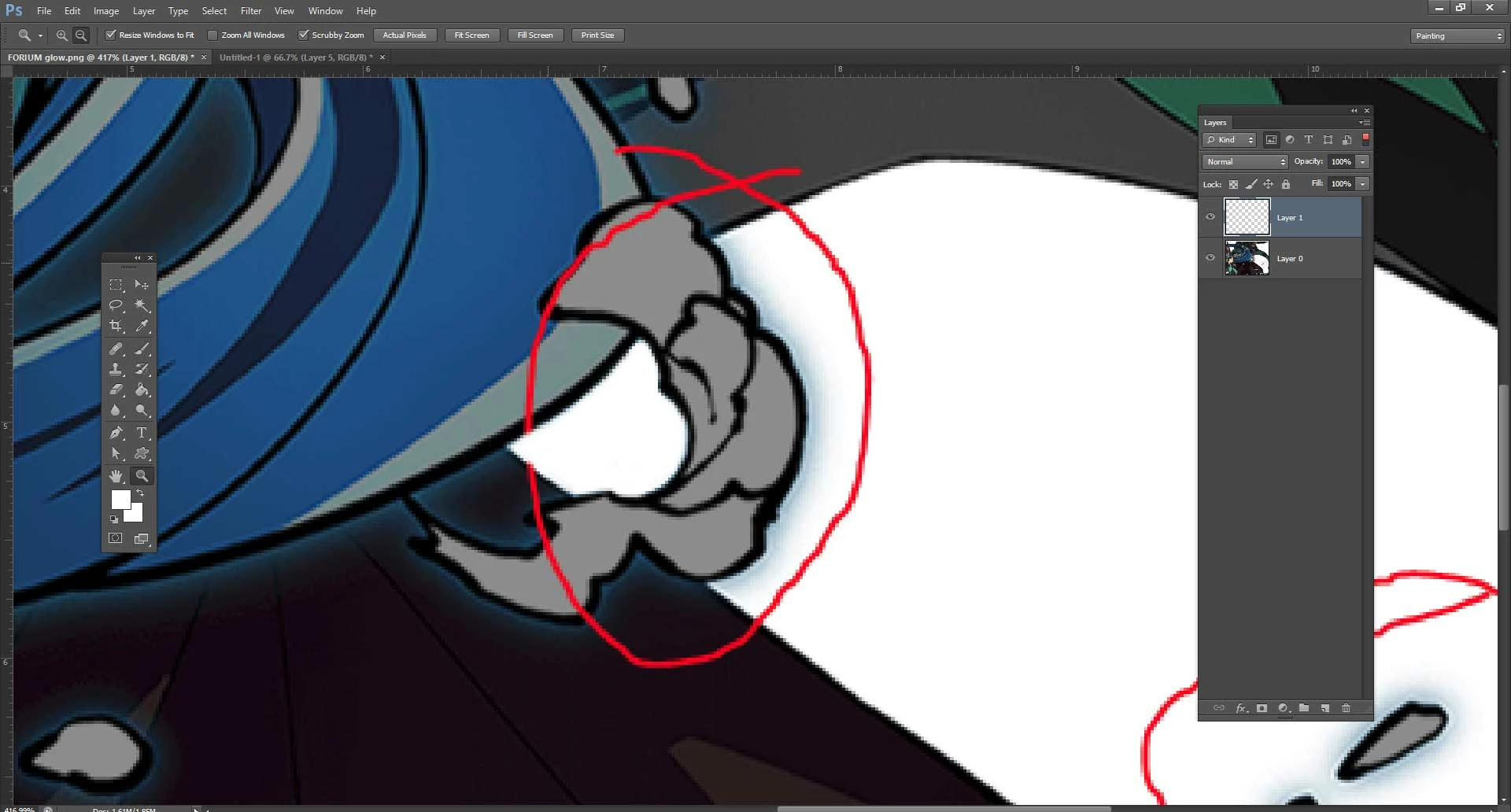Lock layer position
The image size is (1511, 812).
pos(1268,184)
